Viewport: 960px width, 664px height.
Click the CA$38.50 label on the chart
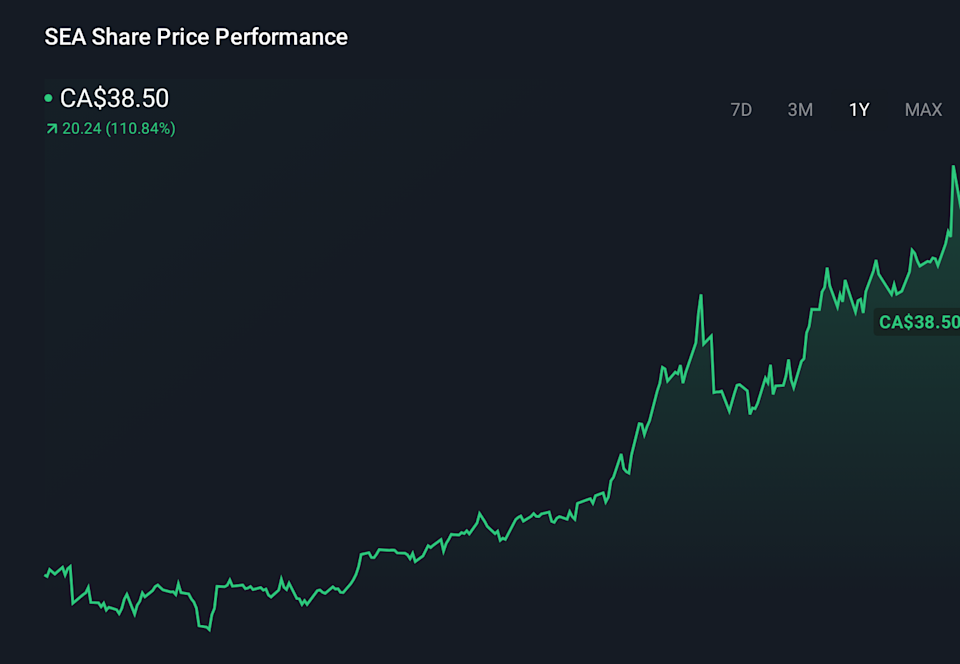(918, 322)
